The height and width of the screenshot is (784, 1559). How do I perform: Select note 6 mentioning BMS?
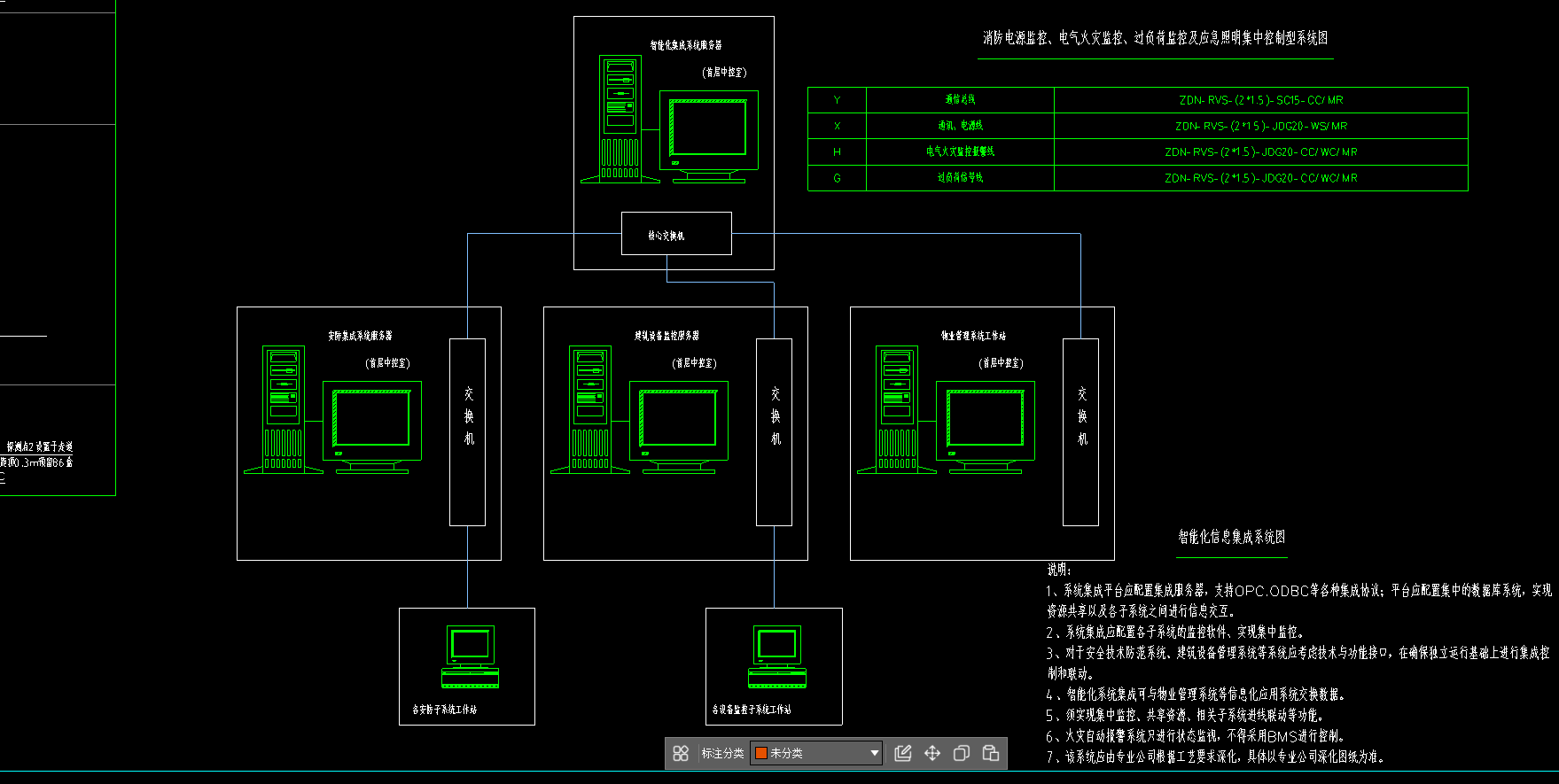1197,736
